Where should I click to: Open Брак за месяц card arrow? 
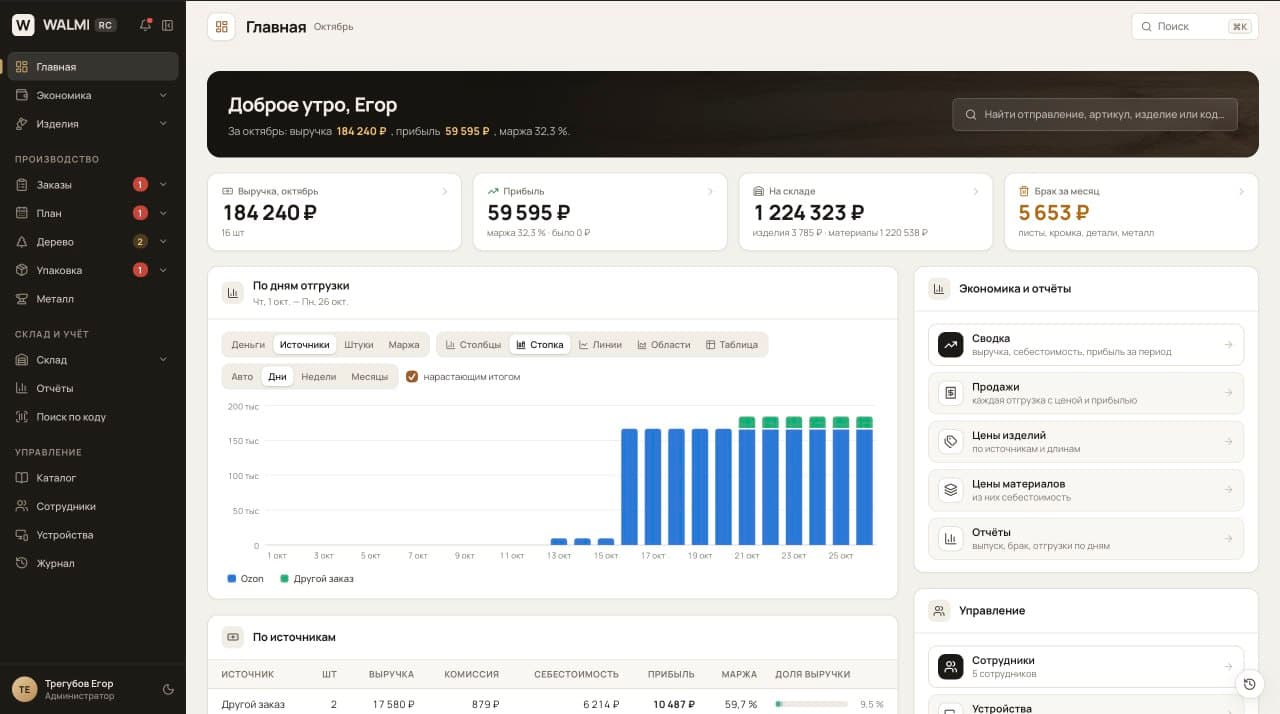(1242, 191)
